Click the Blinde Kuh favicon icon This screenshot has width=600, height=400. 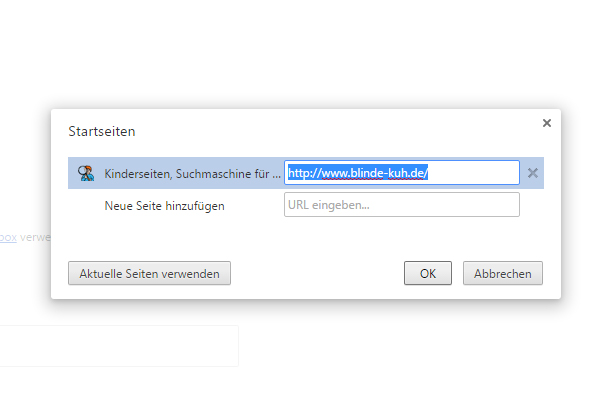(x=86, y=173)
